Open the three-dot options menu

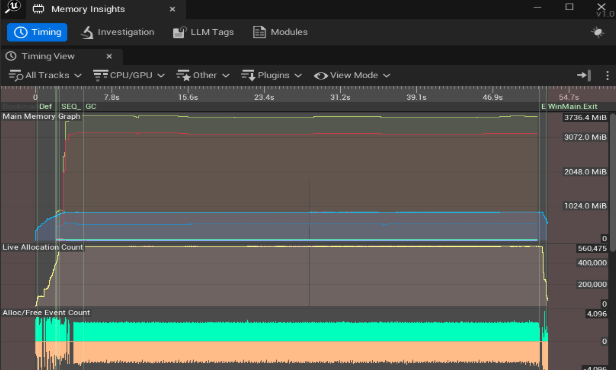coord(607,75)
